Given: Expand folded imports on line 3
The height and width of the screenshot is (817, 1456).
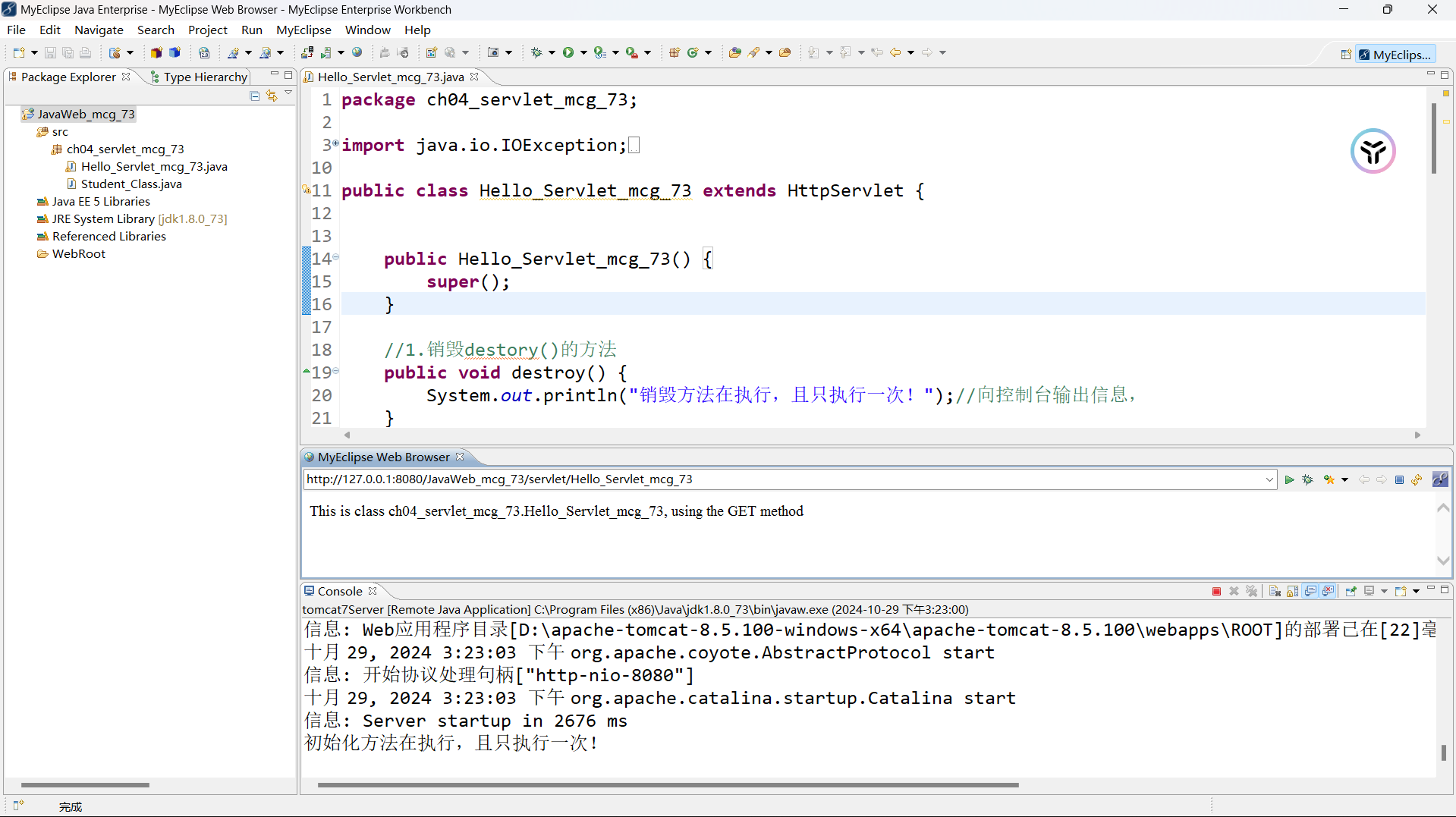Looking at the screenshot, I should [335, 143].
